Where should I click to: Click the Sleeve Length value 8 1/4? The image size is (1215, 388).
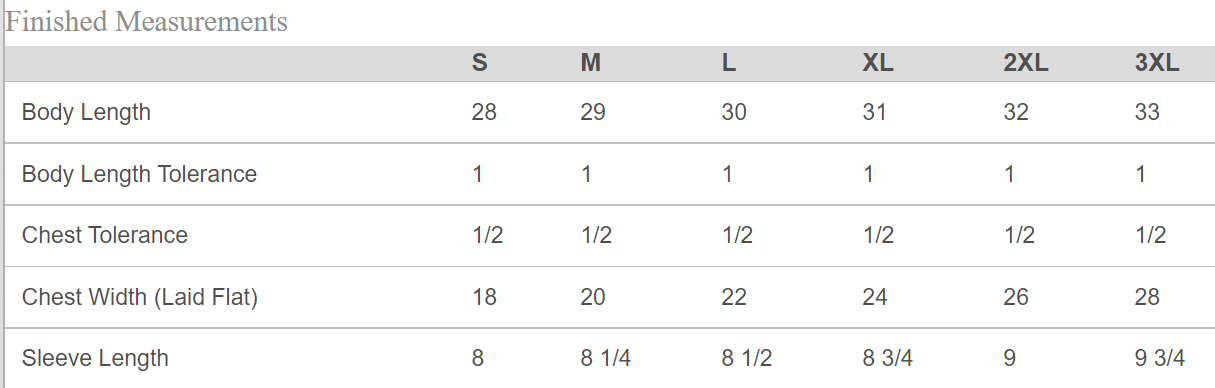click(606, 358)
